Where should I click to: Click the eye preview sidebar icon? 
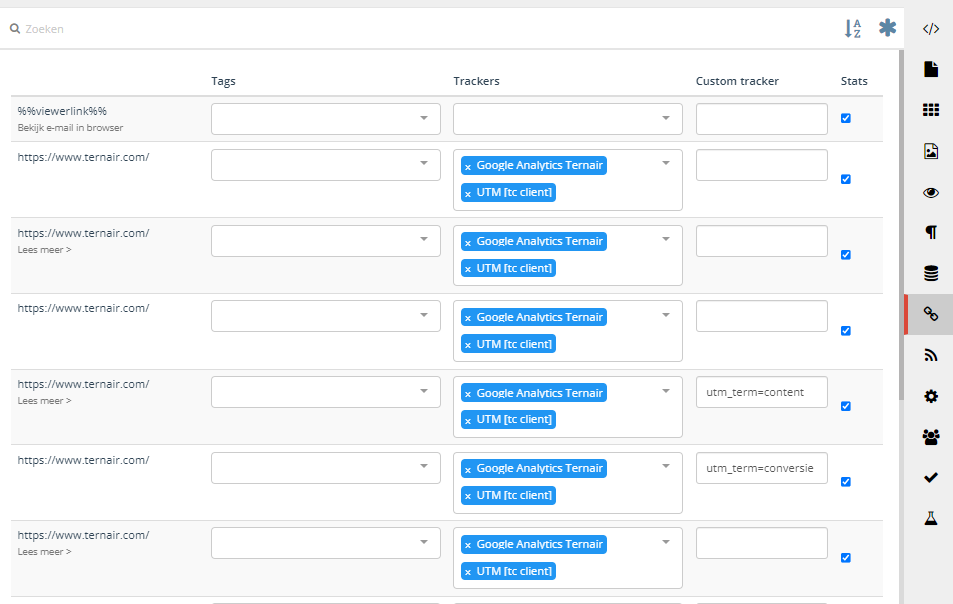point(930,192)
